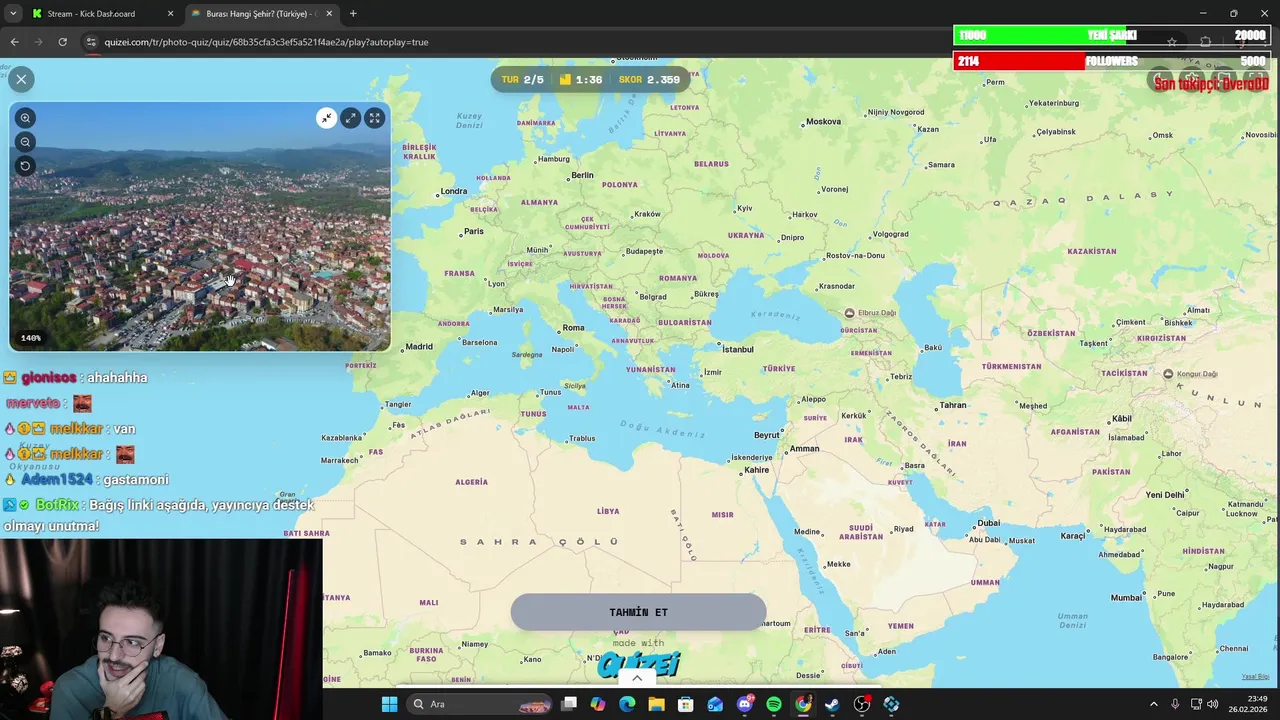Click the TUR 2/5 round counter
The image size is (1280, 720).
click(523, 80)
